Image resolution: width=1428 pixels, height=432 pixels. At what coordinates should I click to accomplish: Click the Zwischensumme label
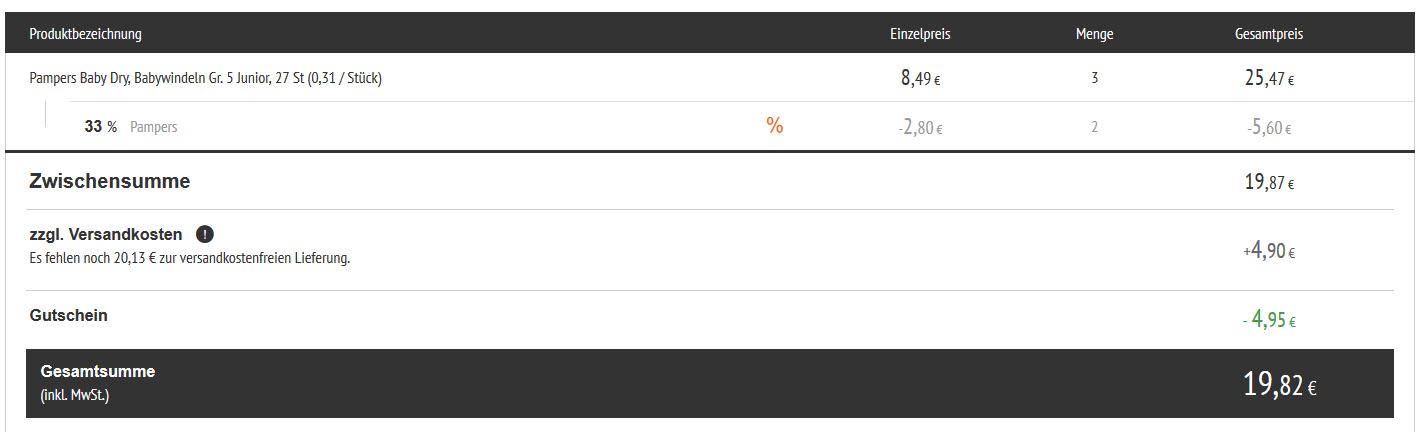tap(110, 182)
